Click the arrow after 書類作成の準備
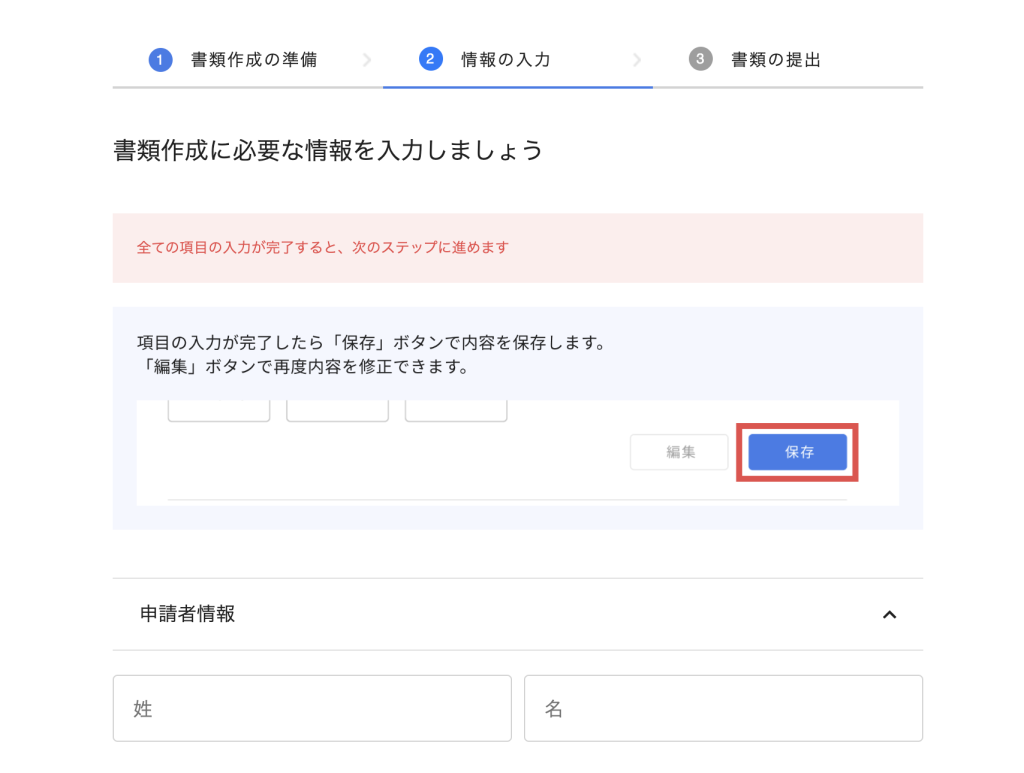This screenshot has height=773, width=1024. 367,60
